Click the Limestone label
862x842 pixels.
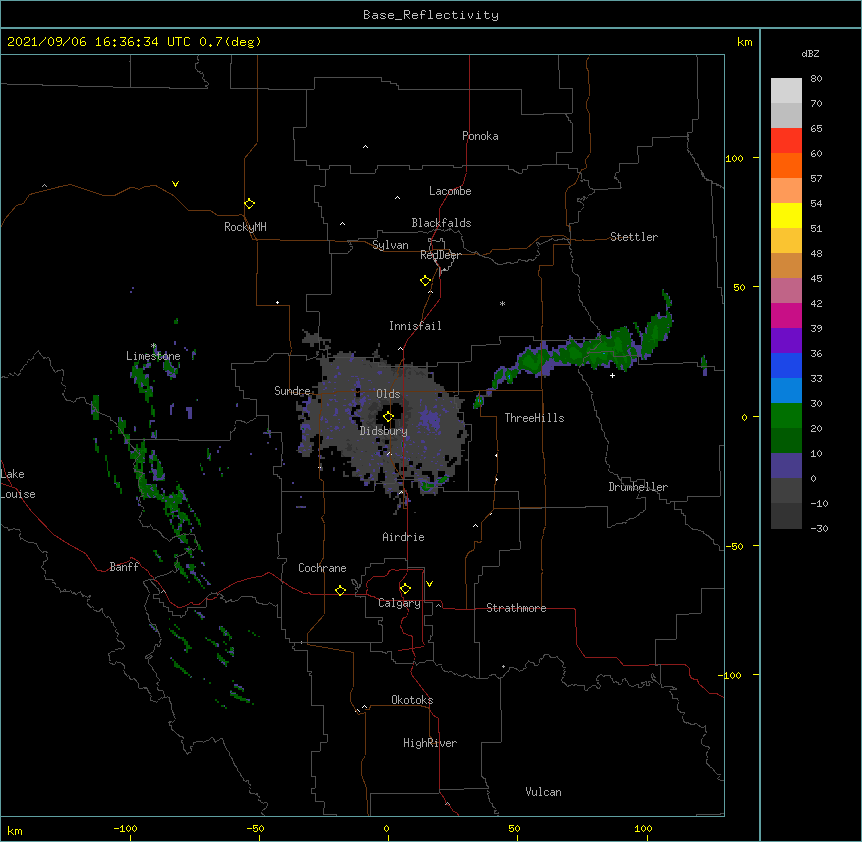153,356
